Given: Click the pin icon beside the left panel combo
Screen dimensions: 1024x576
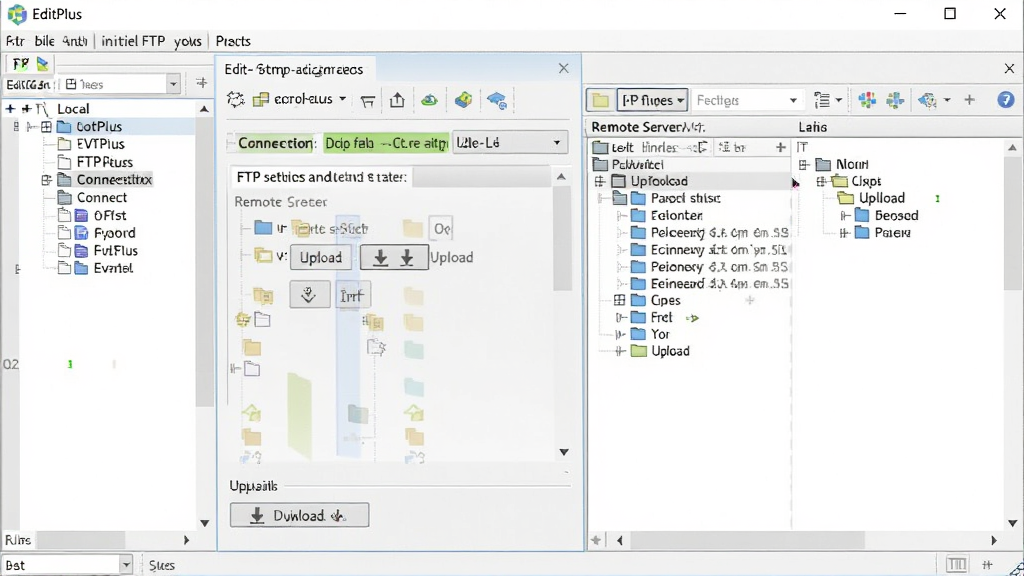Looking at the screenshot, I should tap(201, 83).
